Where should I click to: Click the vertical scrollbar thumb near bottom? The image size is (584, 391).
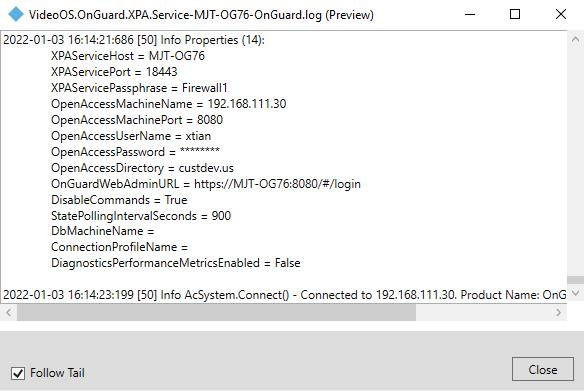click(x=575, y=280)
